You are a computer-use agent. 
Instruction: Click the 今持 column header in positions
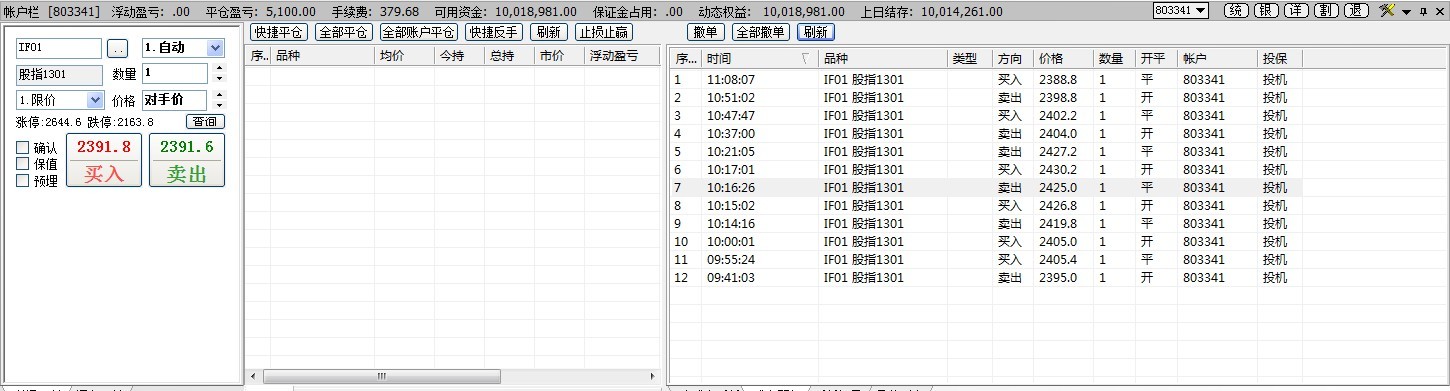(459, 57)
